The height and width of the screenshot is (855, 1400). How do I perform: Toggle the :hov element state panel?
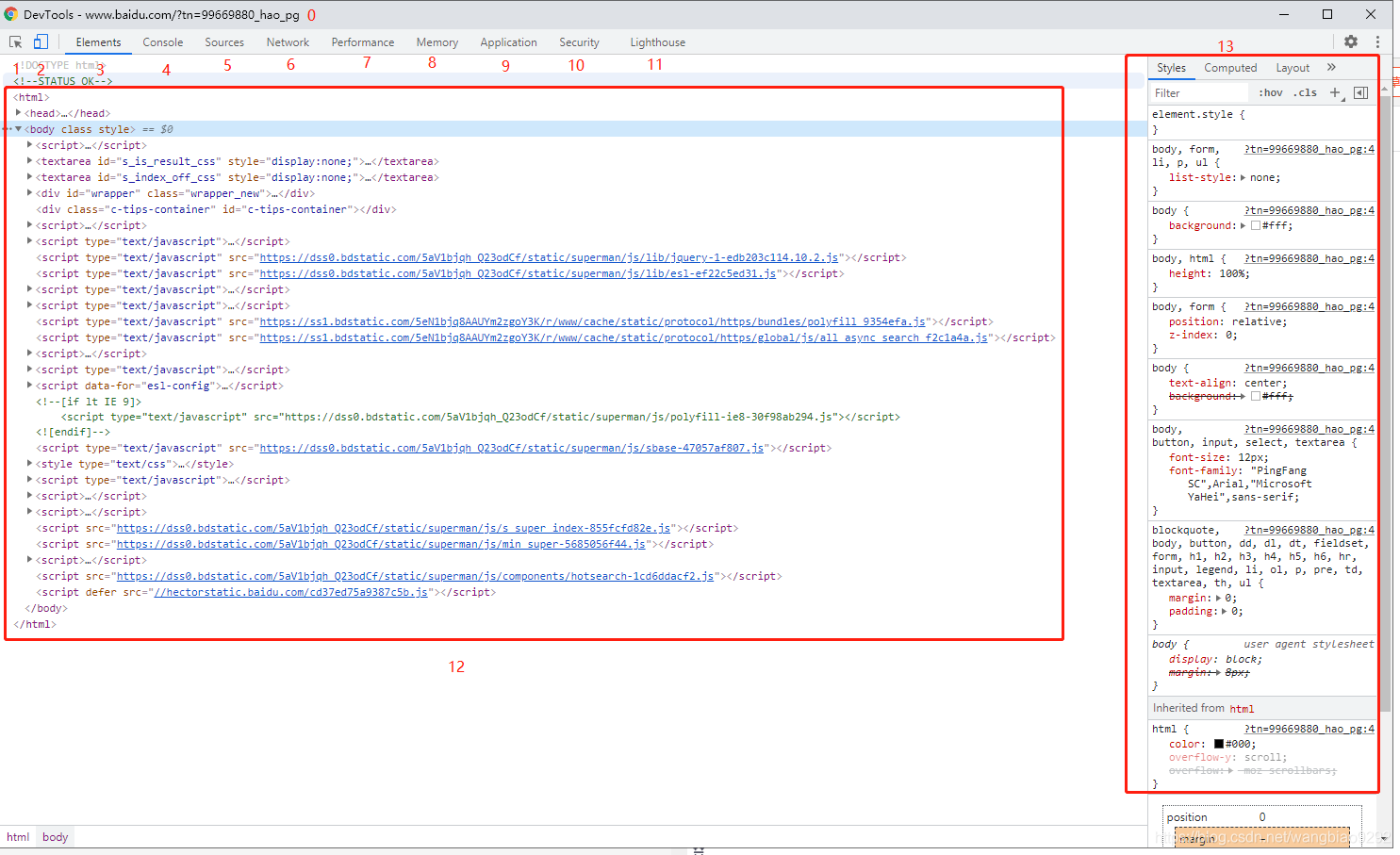(x=1271, y=92)
